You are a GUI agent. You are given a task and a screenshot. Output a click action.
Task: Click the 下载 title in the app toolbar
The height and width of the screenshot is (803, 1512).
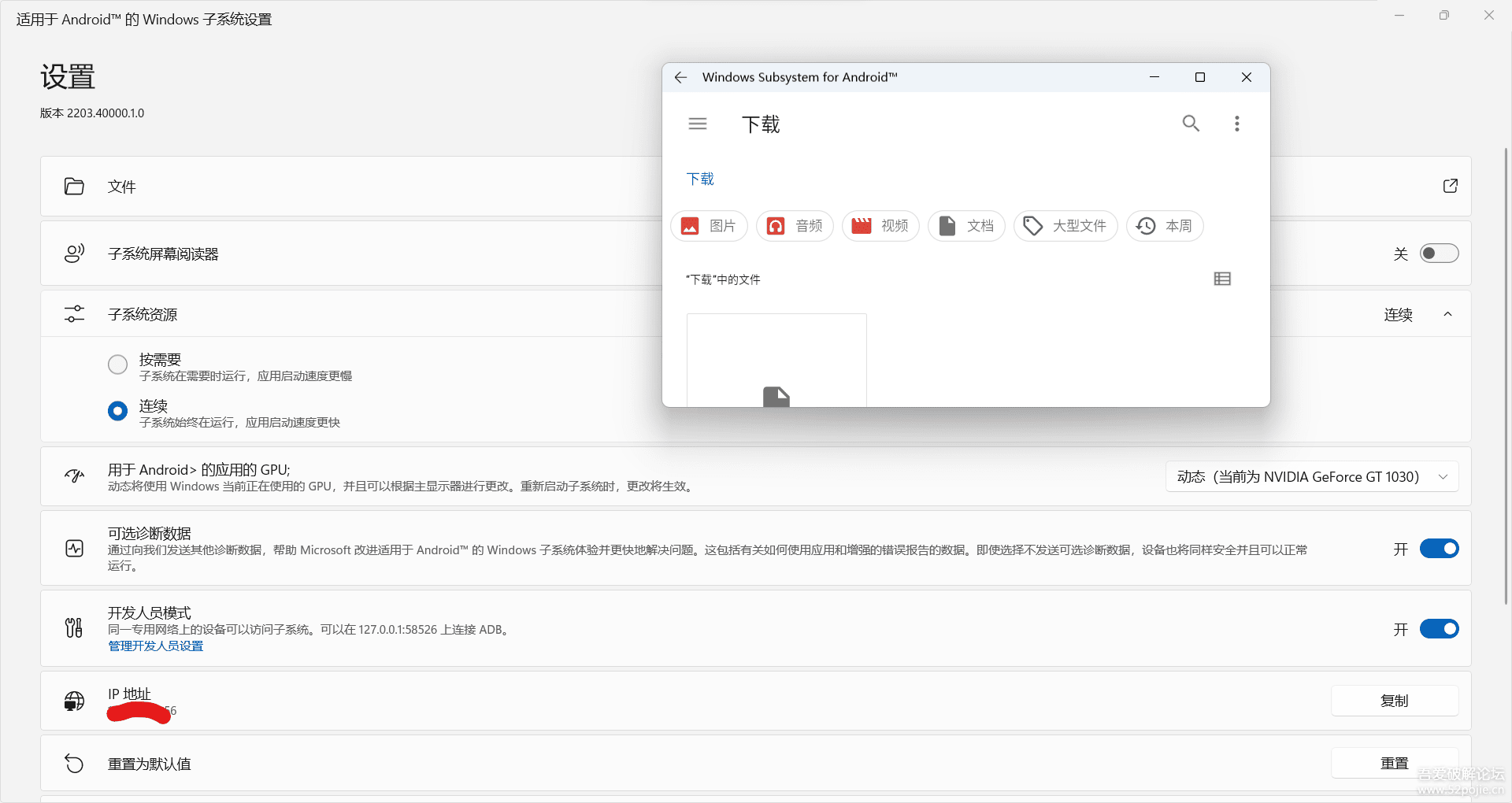coord(761,124)
